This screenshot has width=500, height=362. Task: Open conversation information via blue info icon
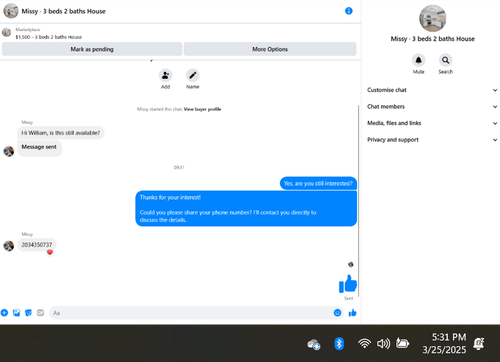349,11
